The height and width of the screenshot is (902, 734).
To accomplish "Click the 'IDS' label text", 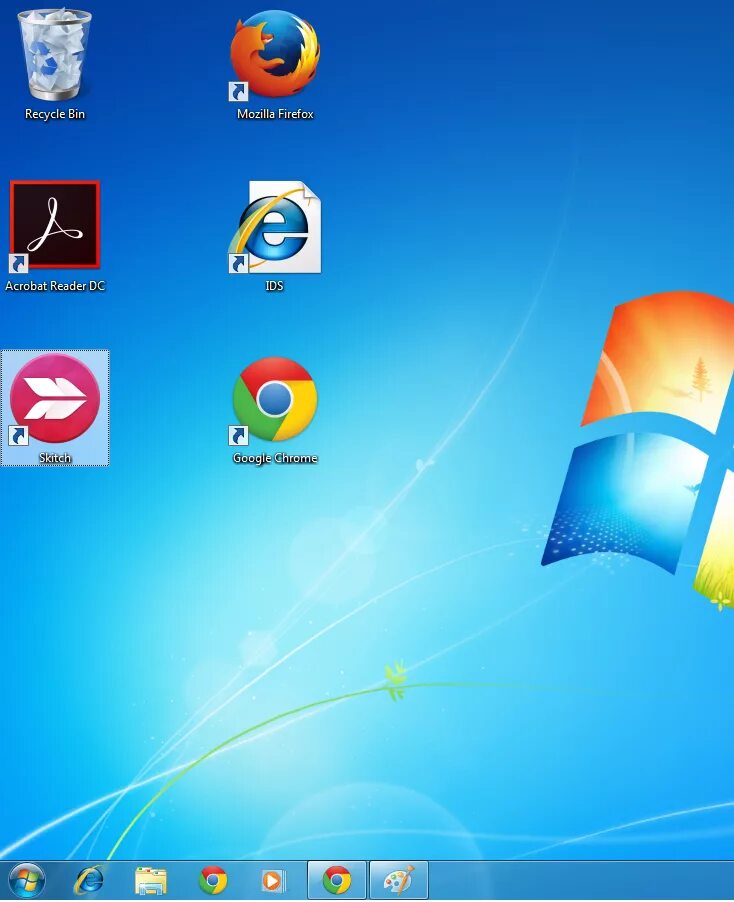I will coord(274,285).
